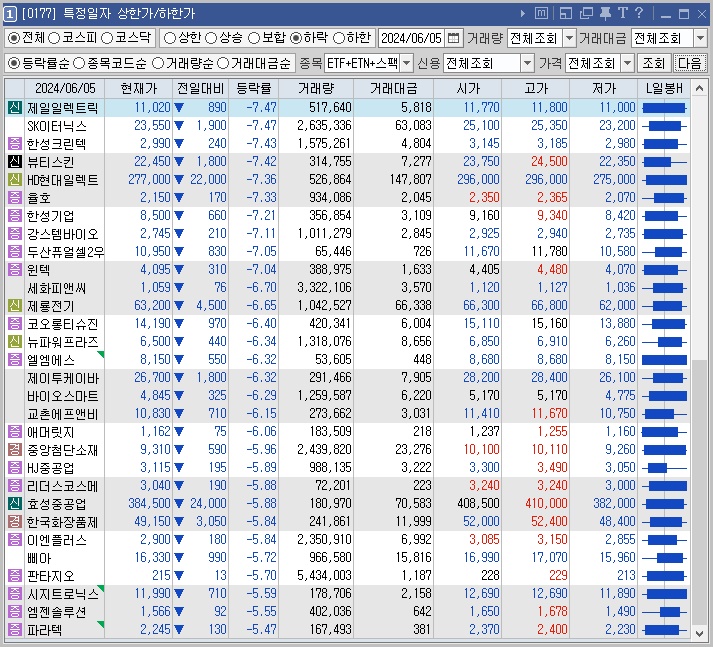The image size is (713, 647).
Task: Click the daily candle bar for HJ중공업
Action: pos(664,467)
